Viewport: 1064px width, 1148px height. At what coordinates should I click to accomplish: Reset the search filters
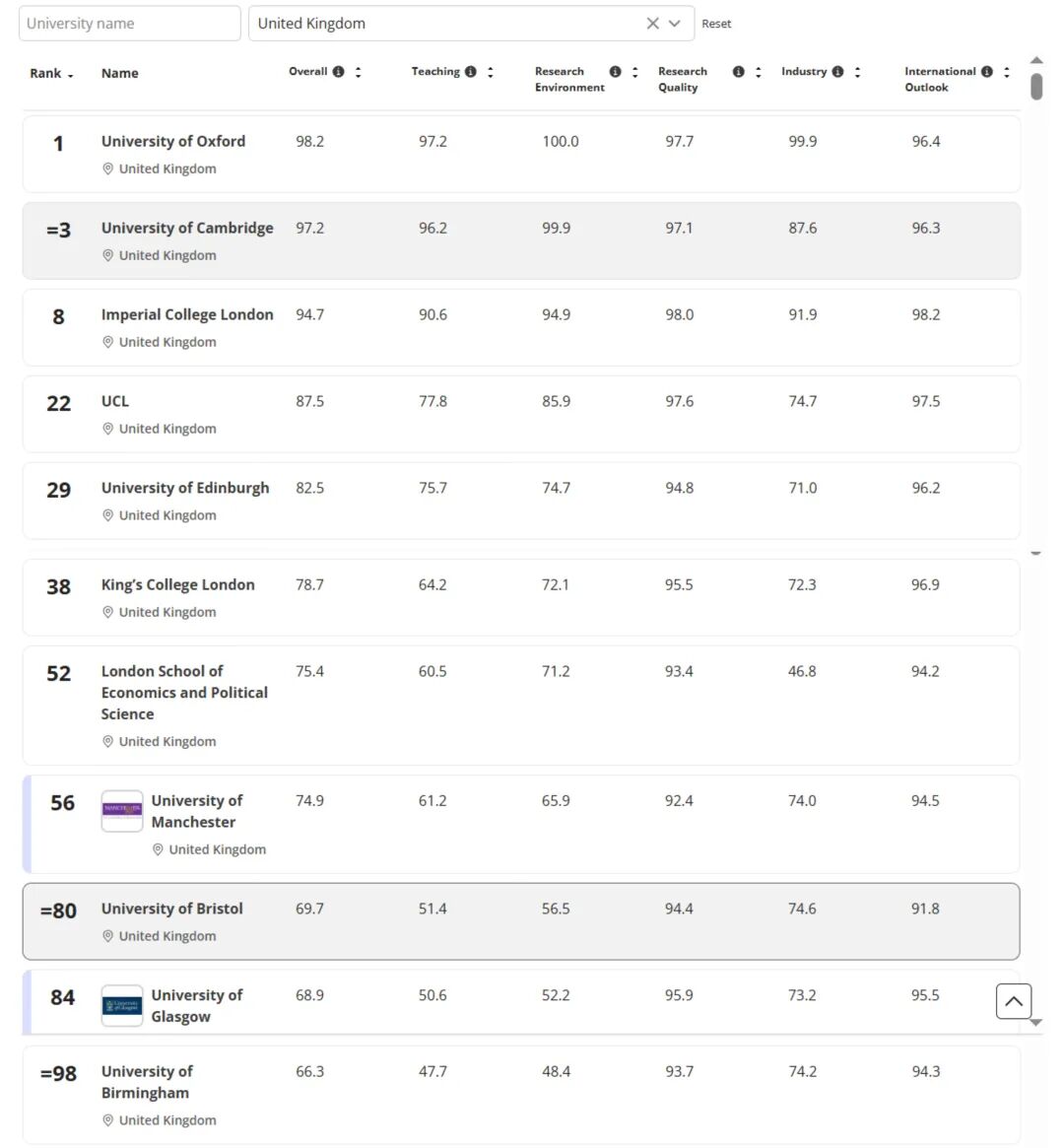(x=716, y=24)
